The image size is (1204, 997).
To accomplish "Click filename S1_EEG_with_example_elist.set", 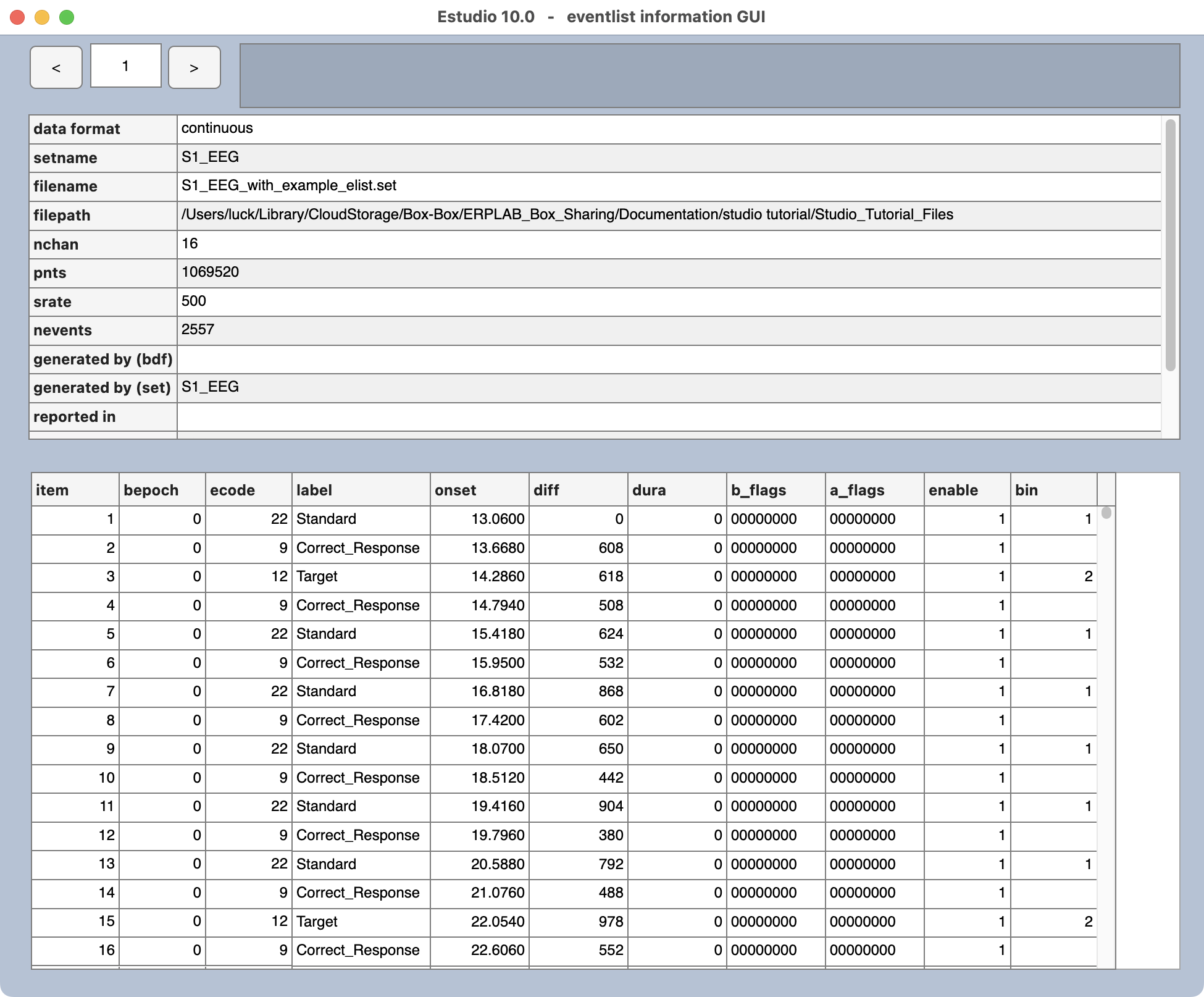I will point(289,185).
